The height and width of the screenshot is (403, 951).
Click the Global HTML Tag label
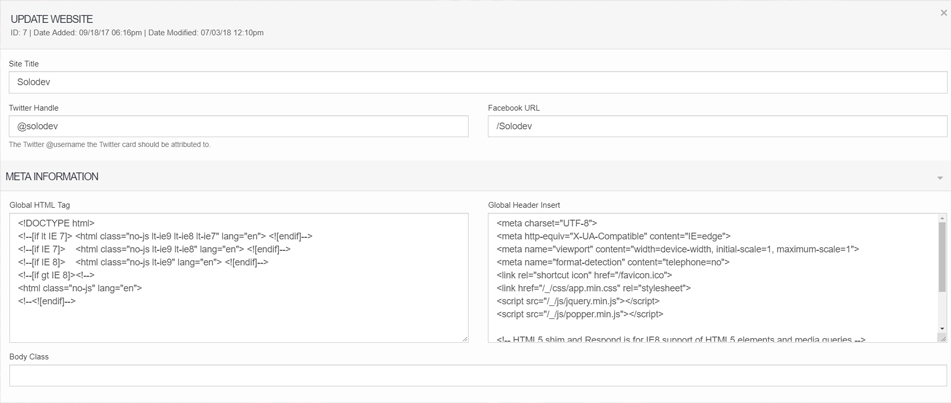tap(40, 205)
